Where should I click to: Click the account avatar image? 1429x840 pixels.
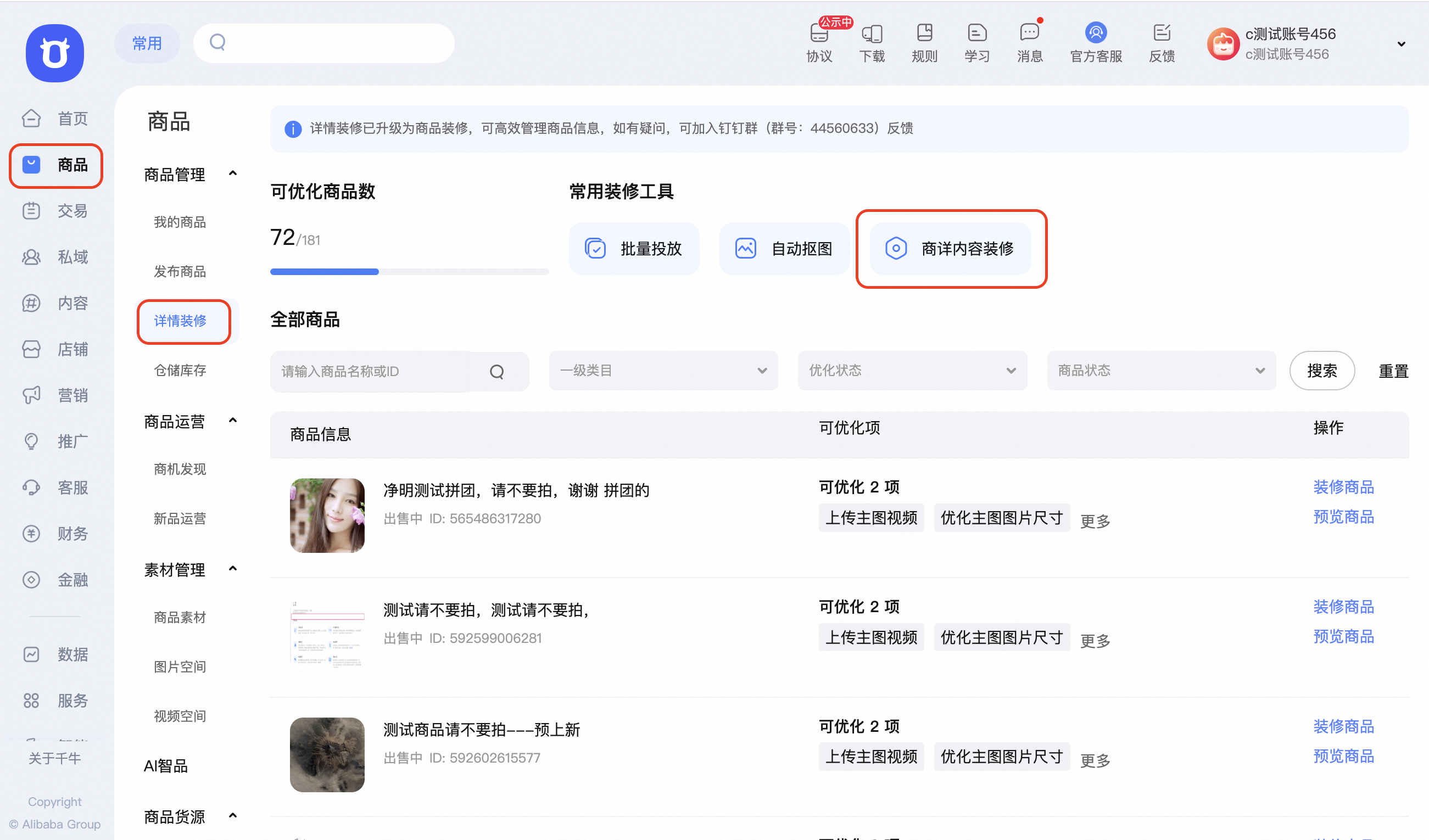click(x=1223, y=43)
